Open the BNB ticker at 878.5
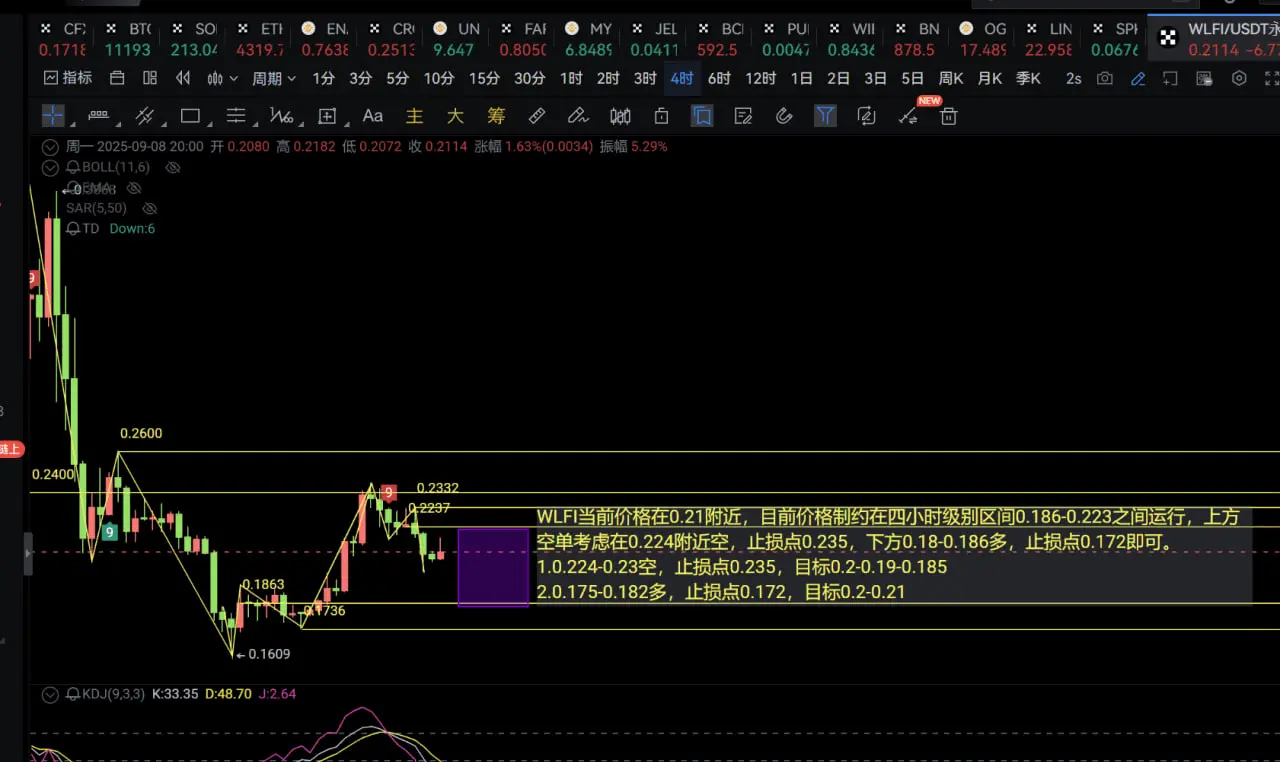This screenshot has width=1280, height=762. click(914, 39)
